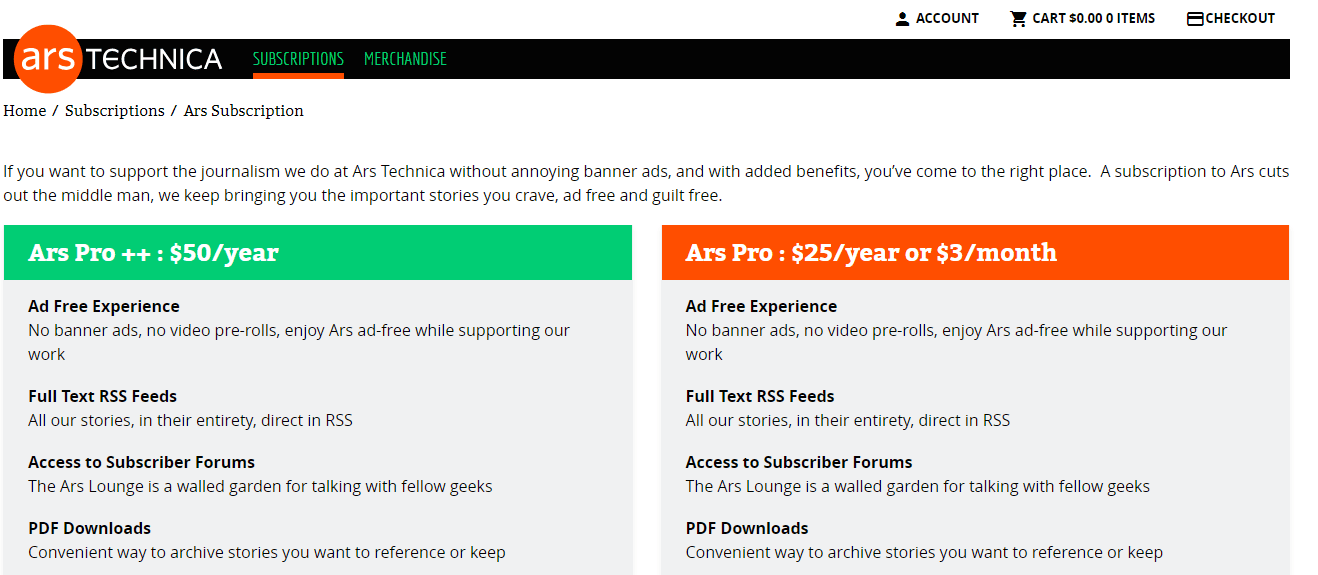Click the Ars Subscription breadcrumb item

click(244, 111)
